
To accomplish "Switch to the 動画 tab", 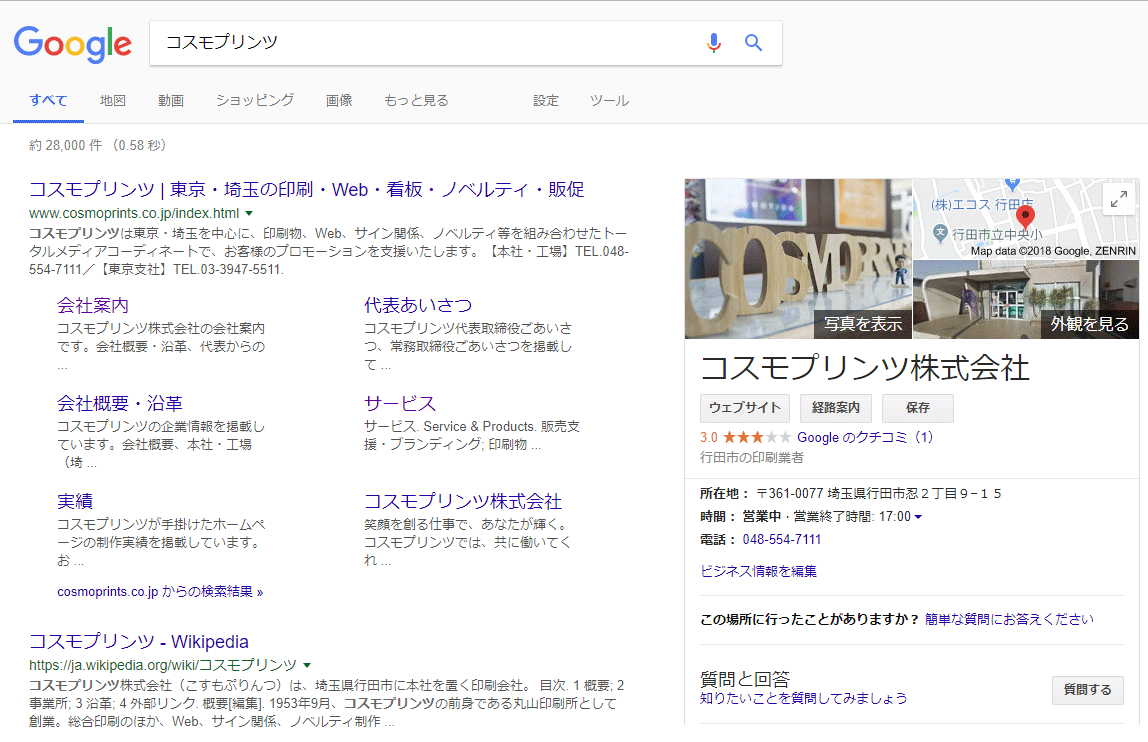I will 171,100.
